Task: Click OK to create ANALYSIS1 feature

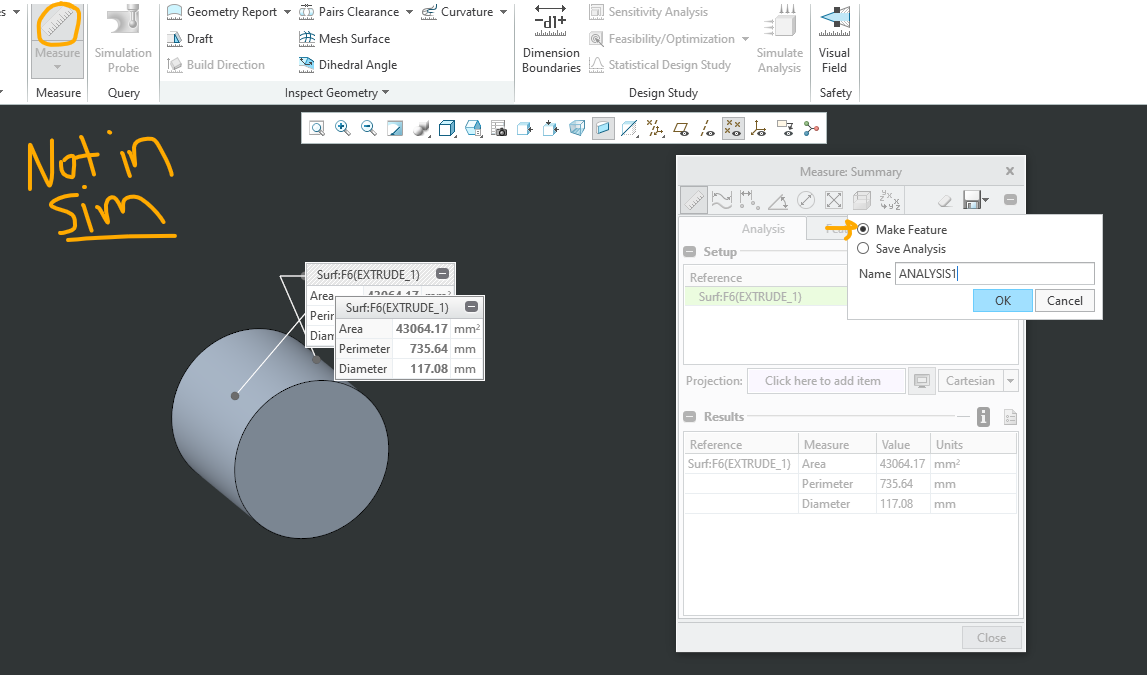Action: coord(1002,300)
